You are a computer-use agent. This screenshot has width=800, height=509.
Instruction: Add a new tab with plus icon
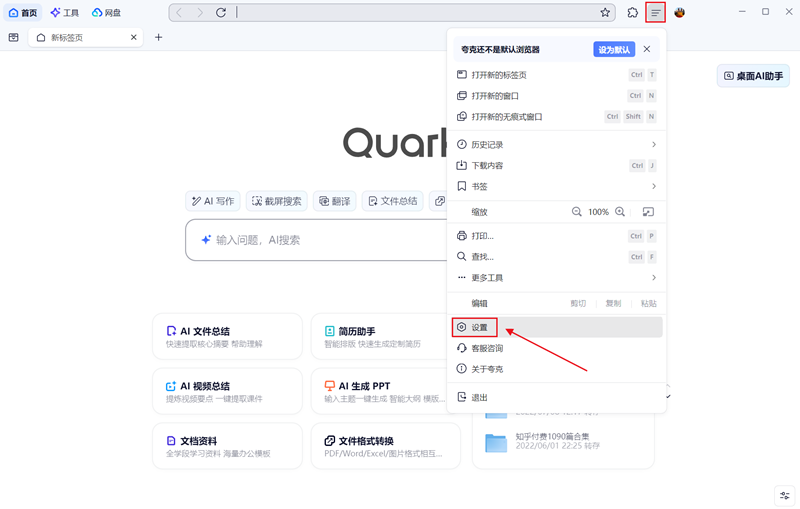159,37
